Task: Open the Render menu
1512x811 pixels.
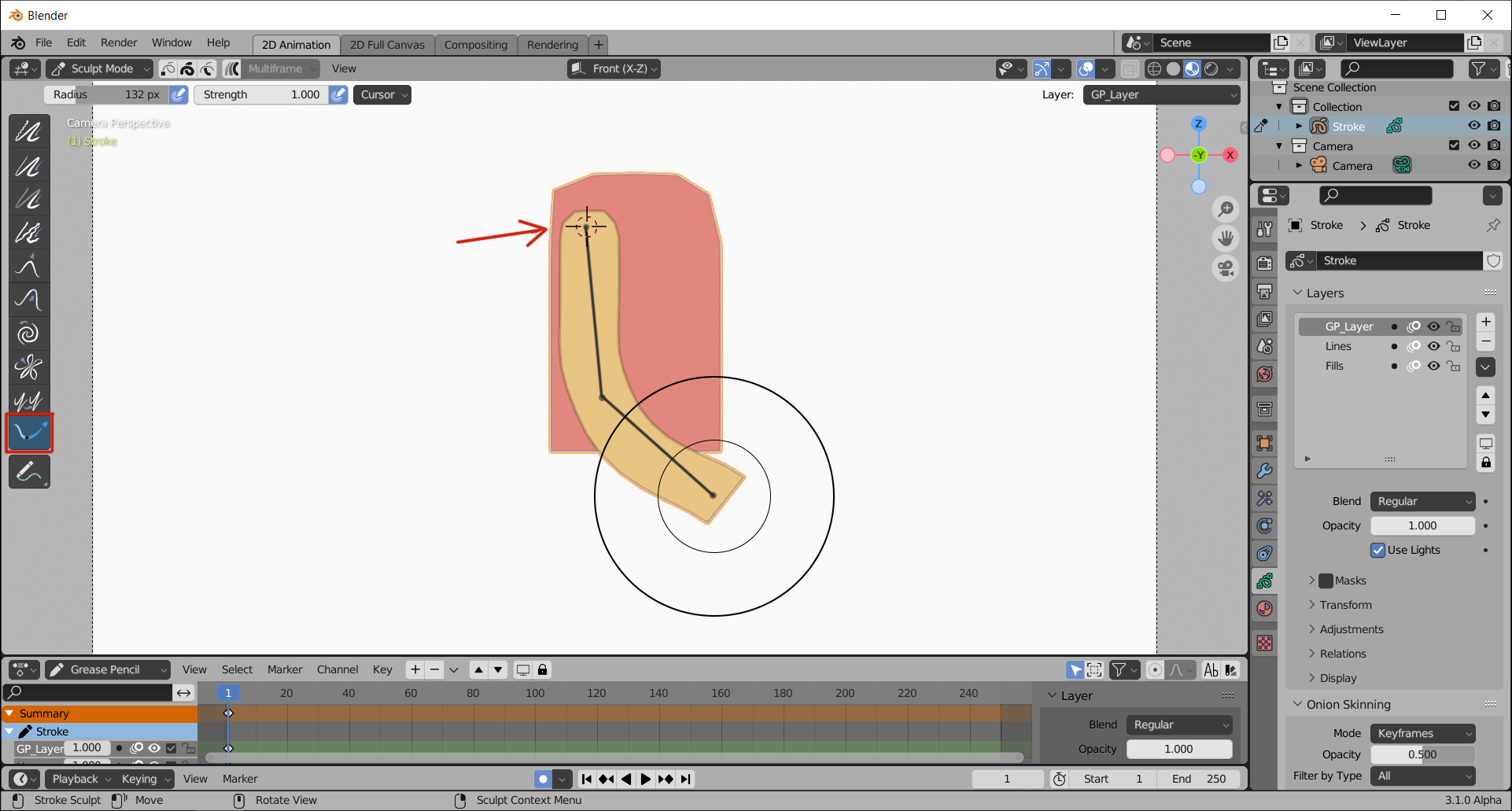Action: pos(119,42)
